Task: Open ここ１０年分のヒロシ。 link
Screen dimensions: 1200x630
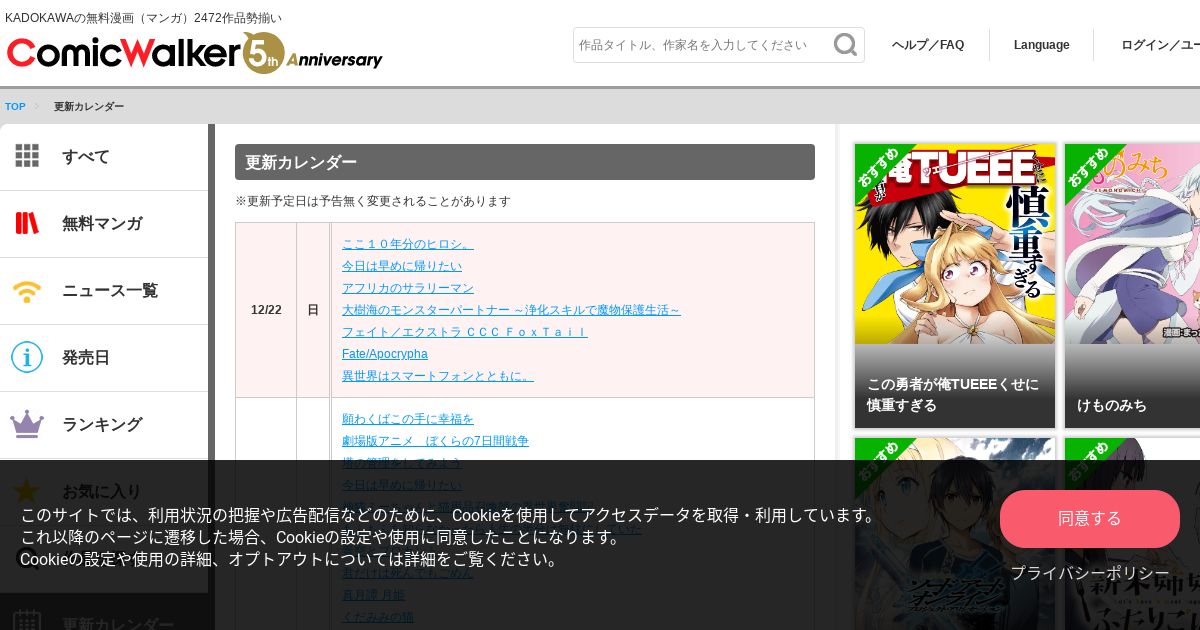Action: click(407, 244)
